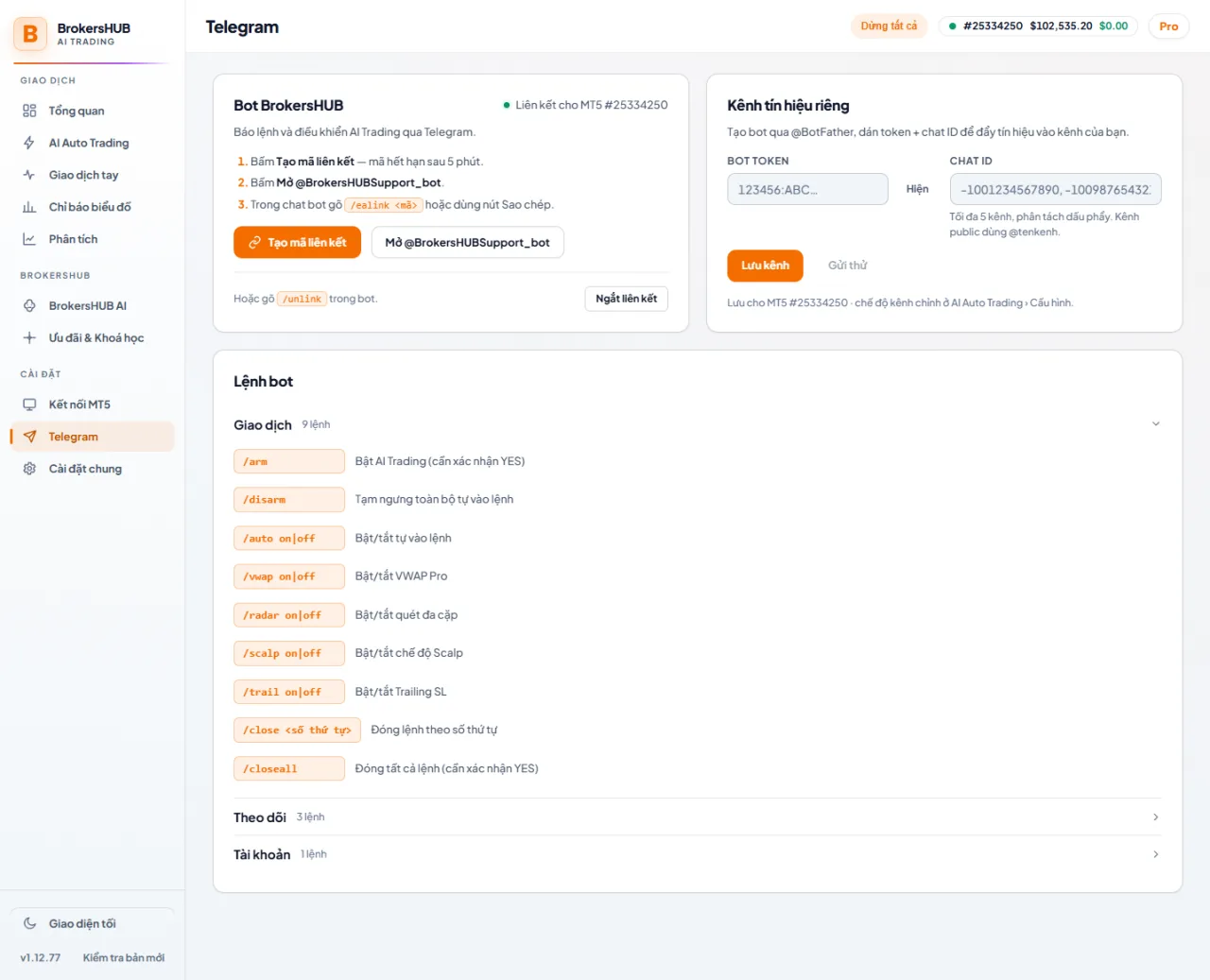This screenshot has width=1210, height=980.
Task: Focus the Bot Token input field
Action: click(807, 189)
